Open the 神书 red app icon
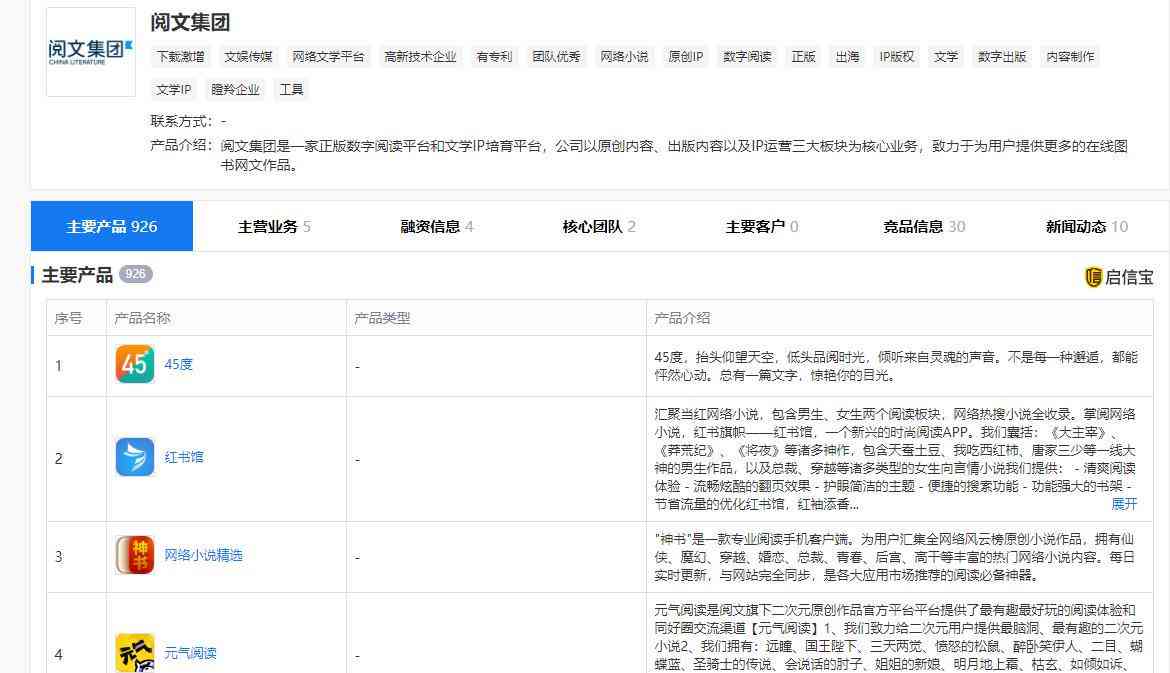 tap(135, 555)
